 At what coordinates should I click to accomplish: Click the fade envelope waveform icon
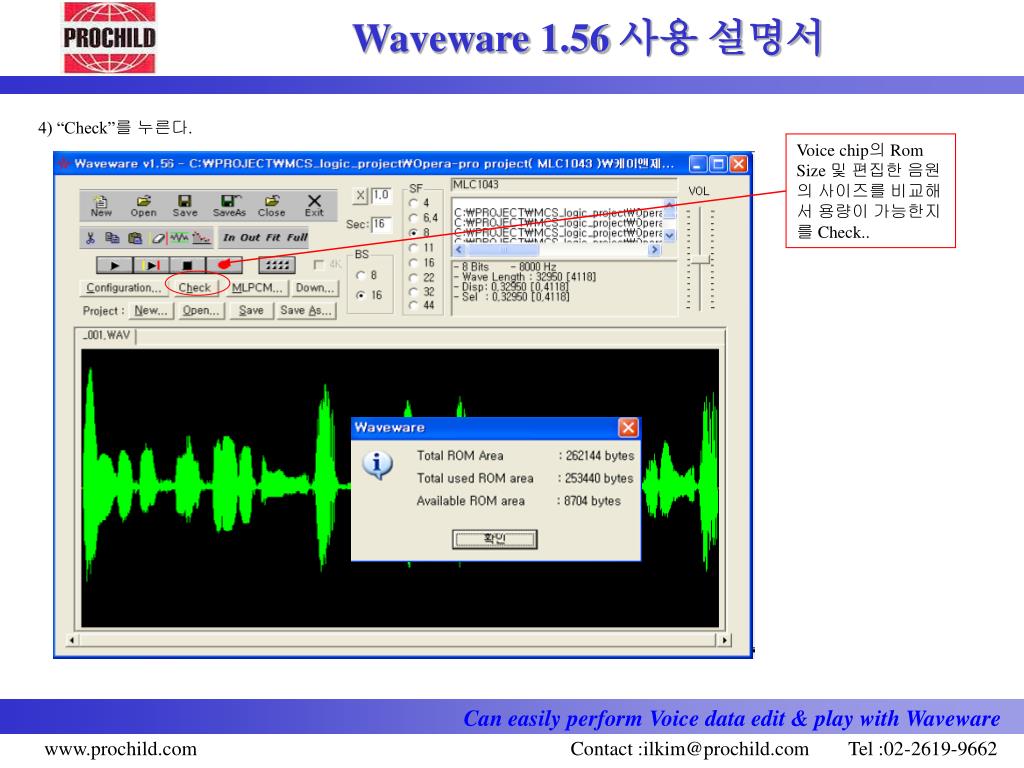point(202,238)
